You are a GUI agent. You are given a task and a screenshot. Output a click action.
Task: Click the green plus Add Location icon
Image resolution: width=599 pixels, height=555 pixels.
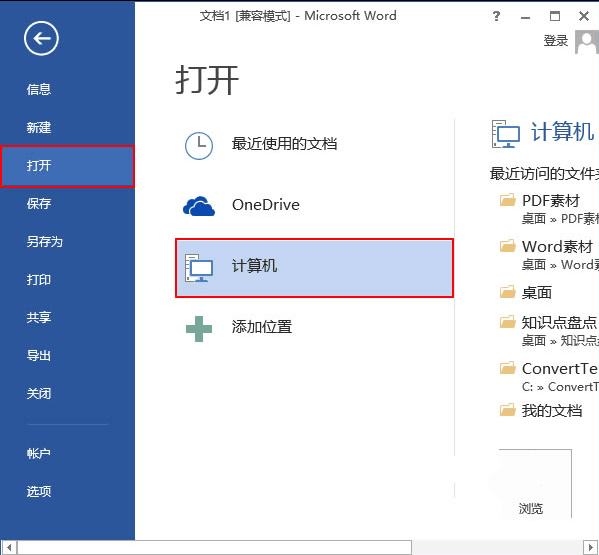click(x=199, y=328)
